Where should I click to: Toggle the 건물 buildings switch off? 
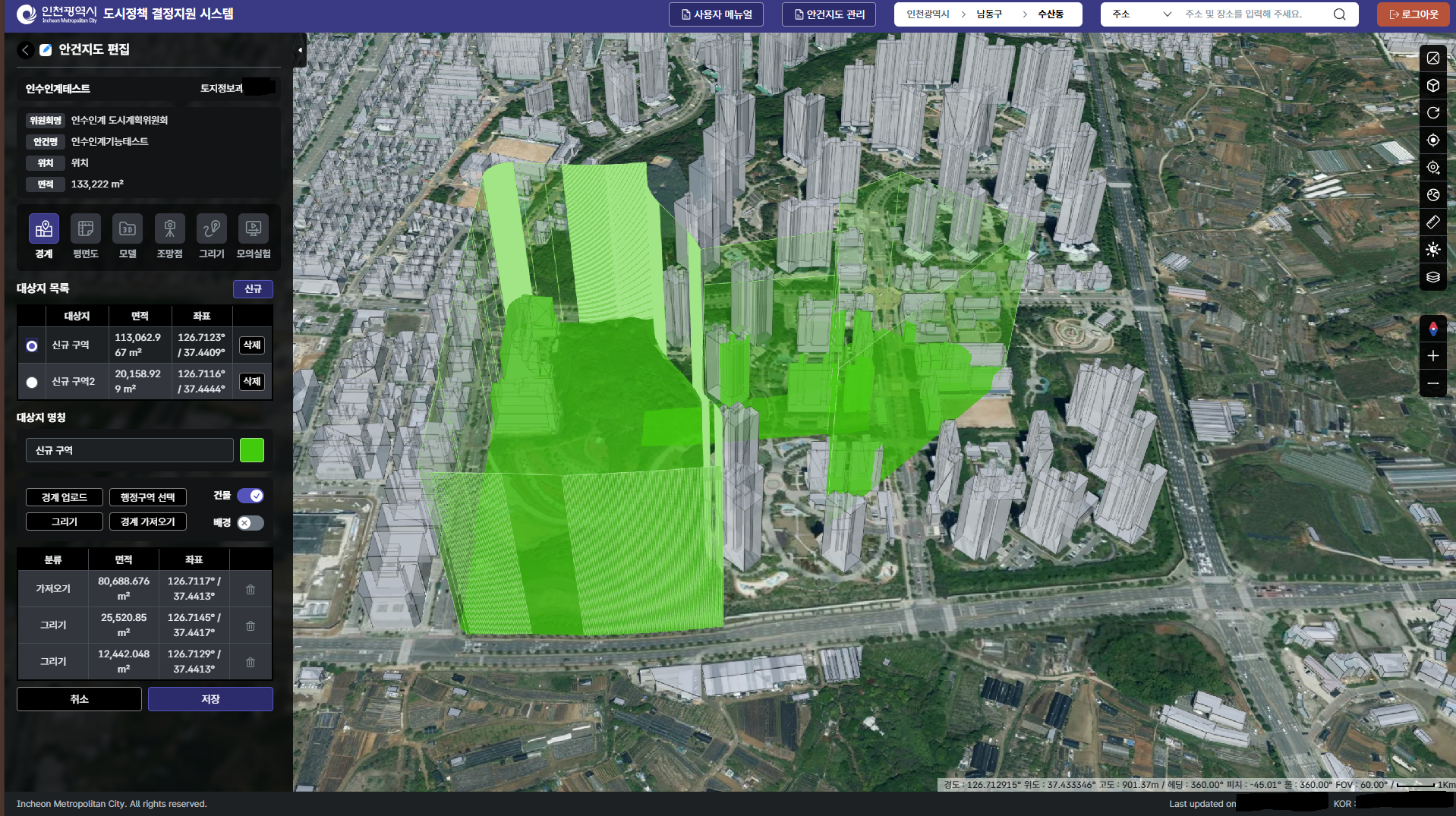pos(250,496)
